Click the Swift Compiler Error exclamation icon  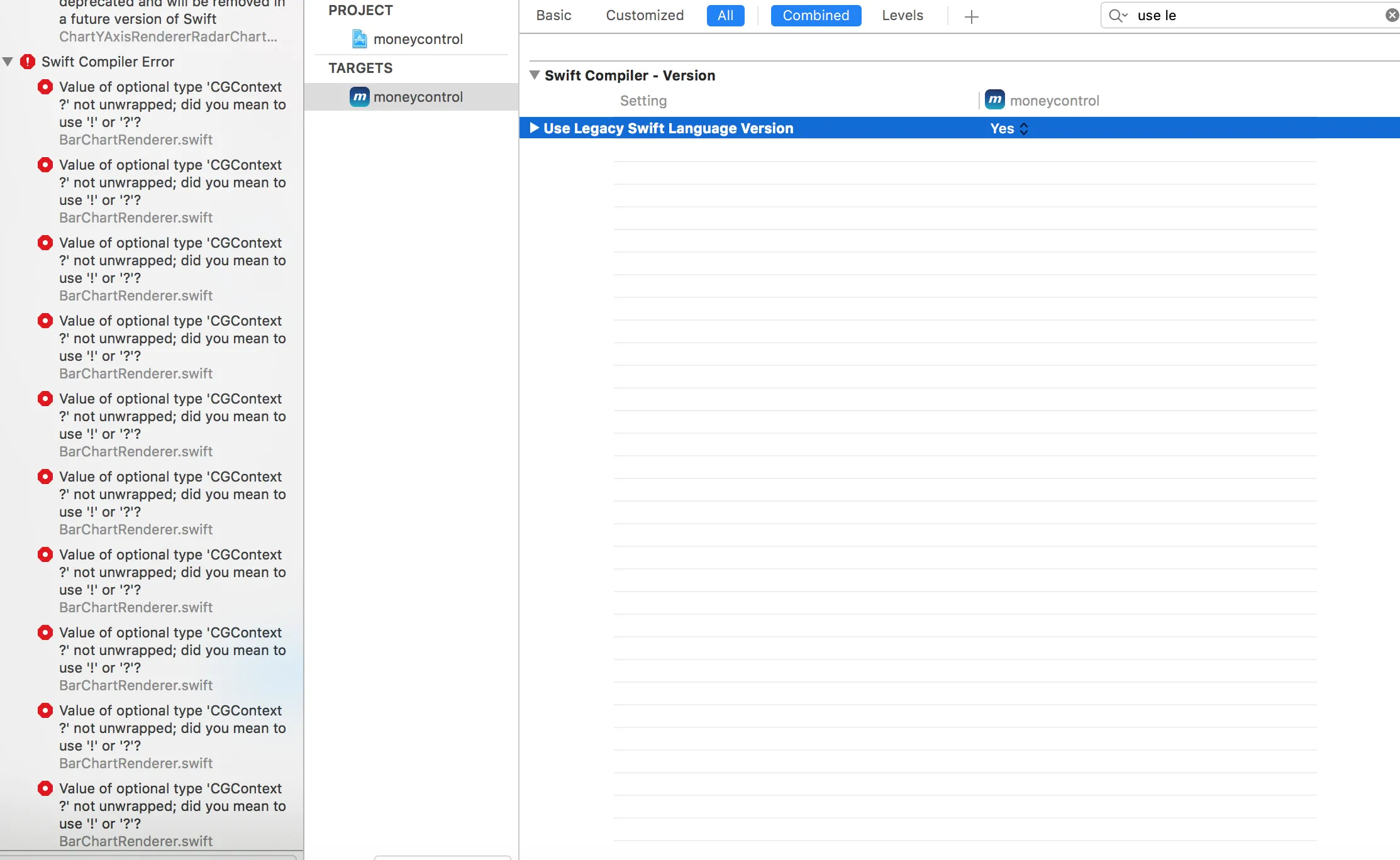coord(28,62)
